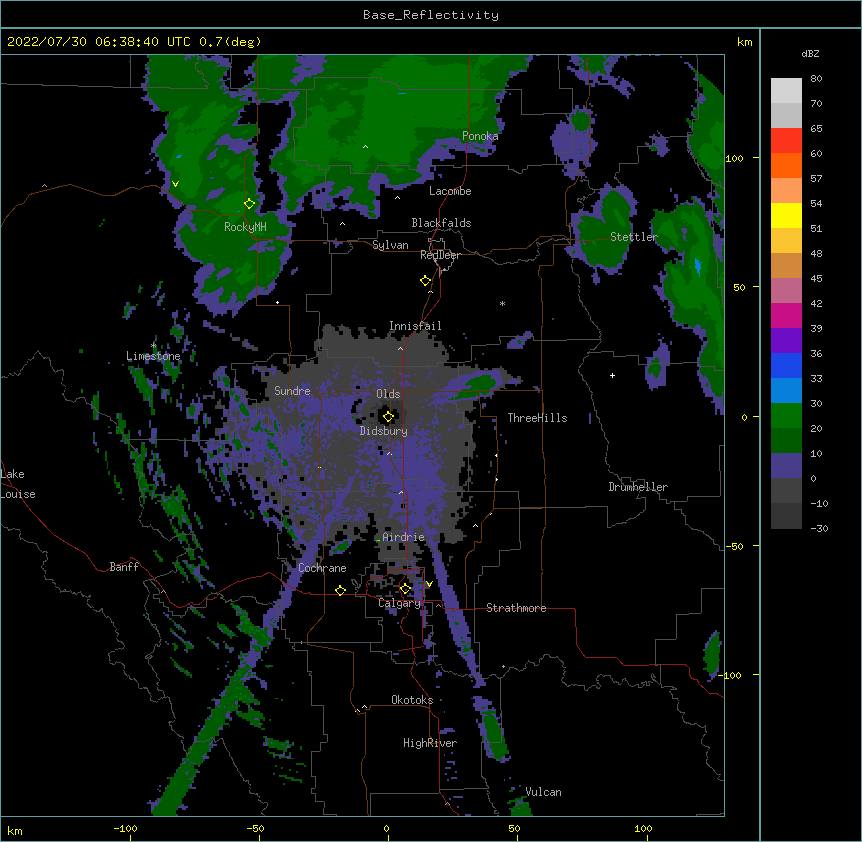The image size is (862, 842).
Task: Click the ThreeHills town label
Action: [x=537, y=418]
